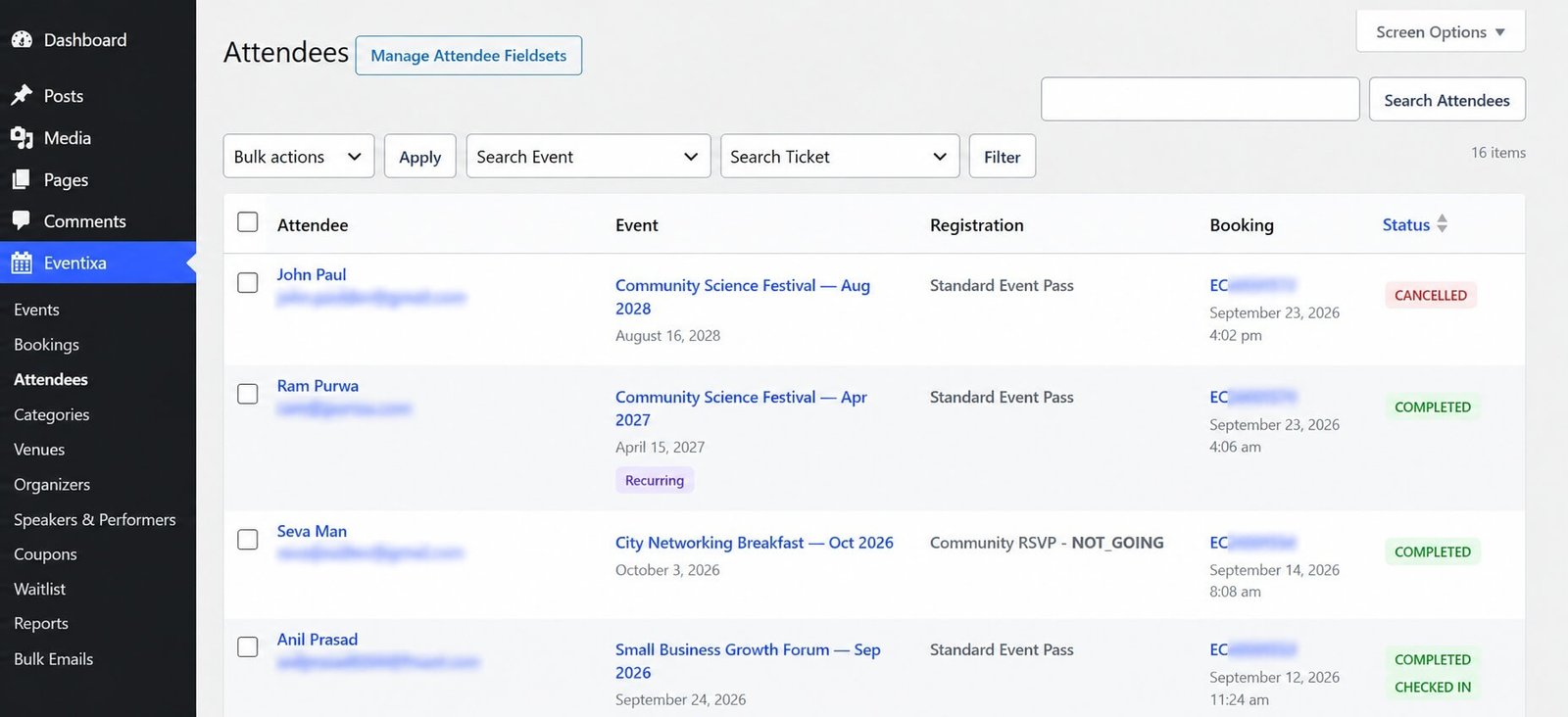View Reports from the sidebar
This screenshot has width=1568, height=717.
[41, 624]
